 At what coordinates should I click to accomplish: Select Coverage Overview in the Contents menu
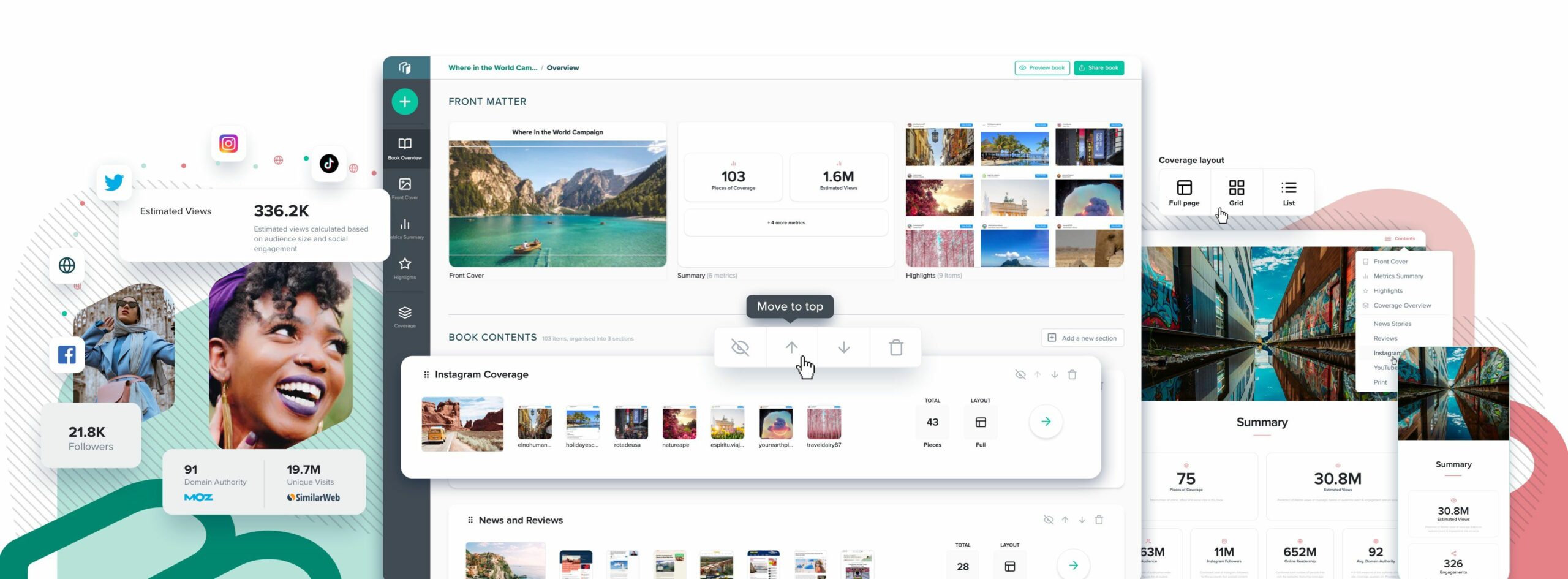click(x=1403, y=305)
